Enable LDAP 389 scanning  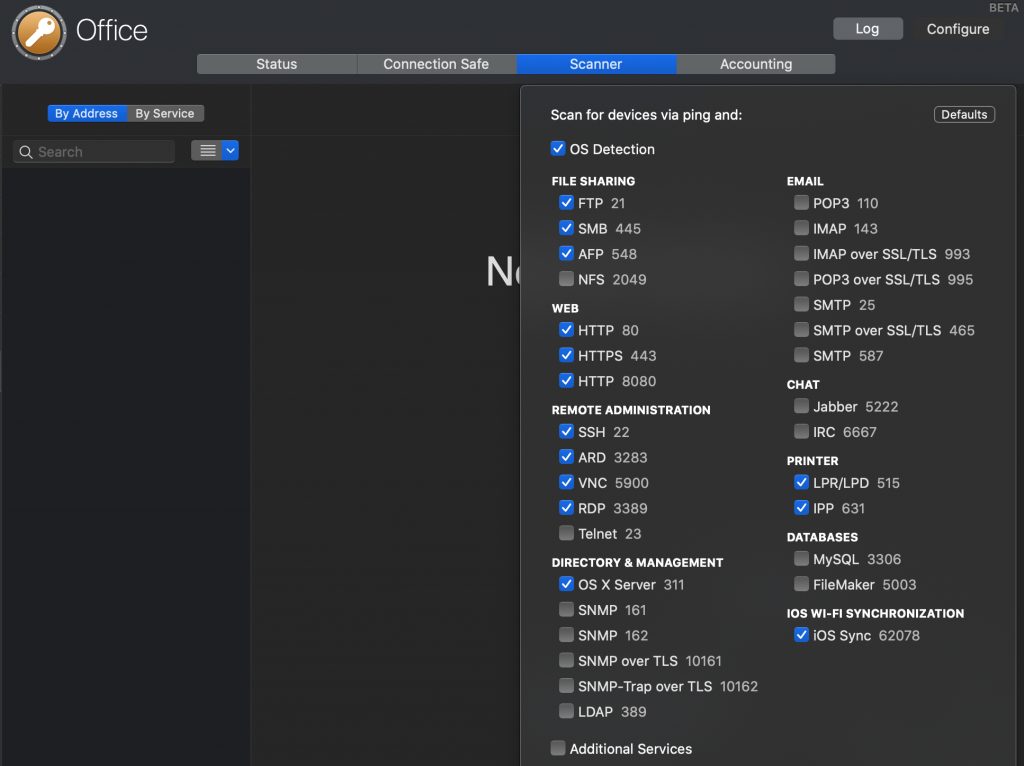click(x=566, y=712)
